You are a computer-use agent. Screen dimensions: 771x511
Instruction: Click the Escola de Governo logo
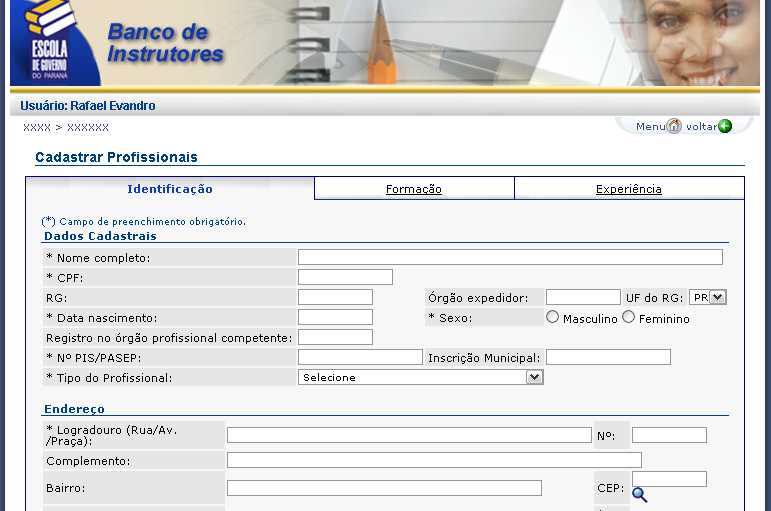point(55,42)
